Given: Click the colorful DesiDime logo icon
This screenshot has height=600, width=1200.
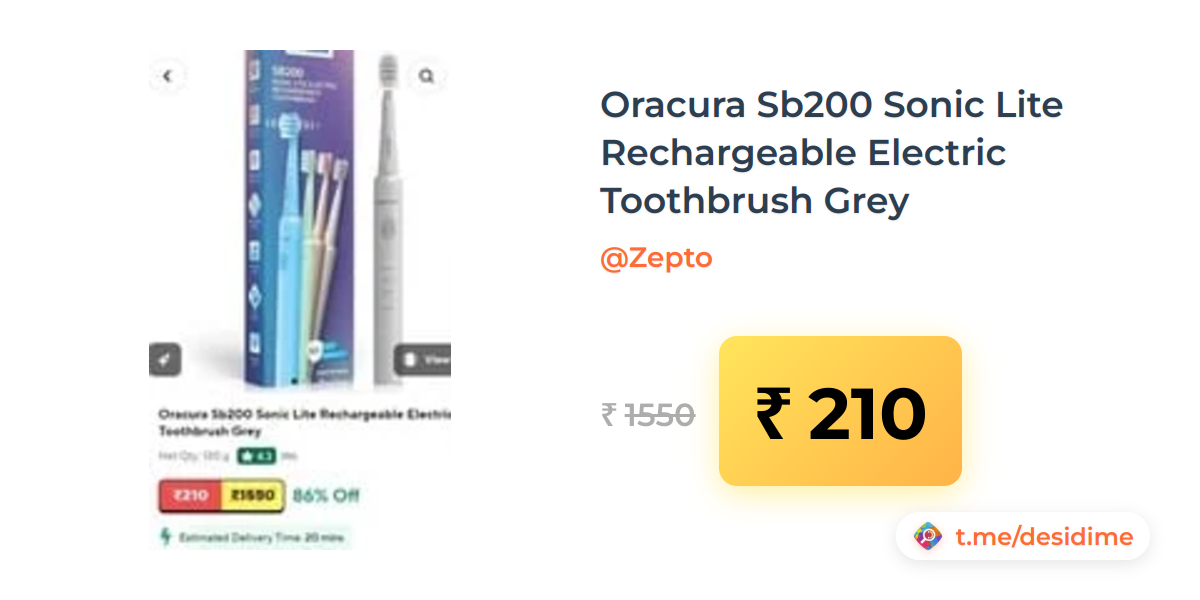Looking at the screenshot, I should click(x=928, y=537).
